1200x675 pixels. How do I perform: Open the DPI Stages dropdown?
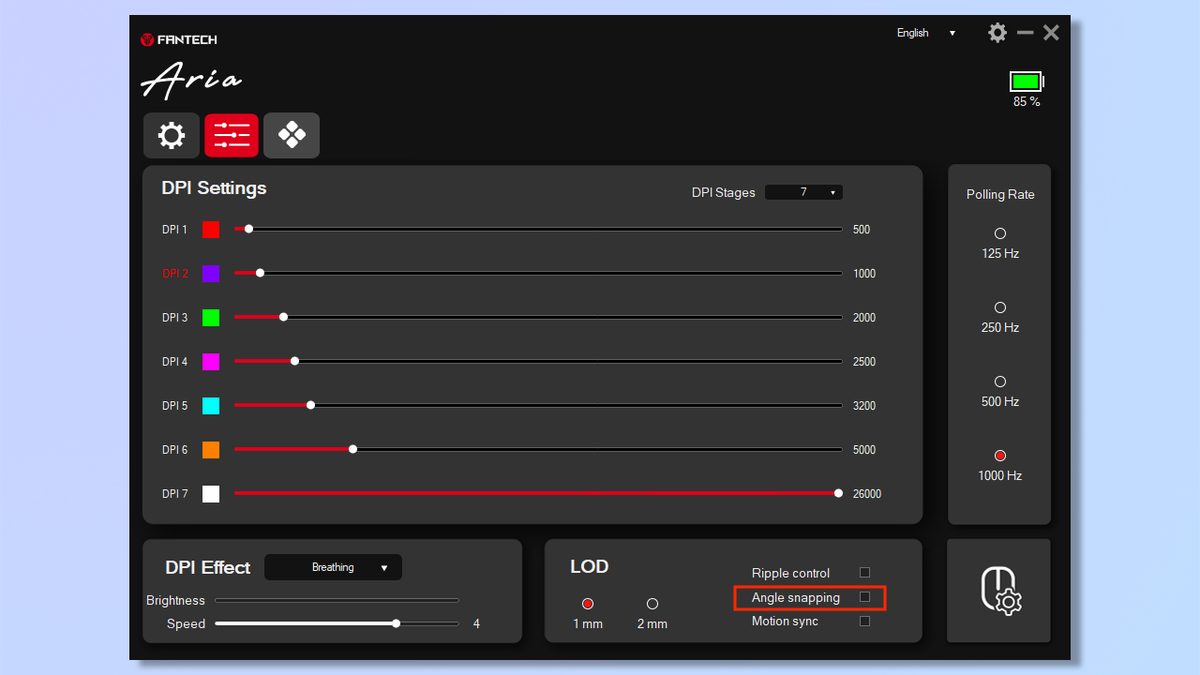point(803,191)
